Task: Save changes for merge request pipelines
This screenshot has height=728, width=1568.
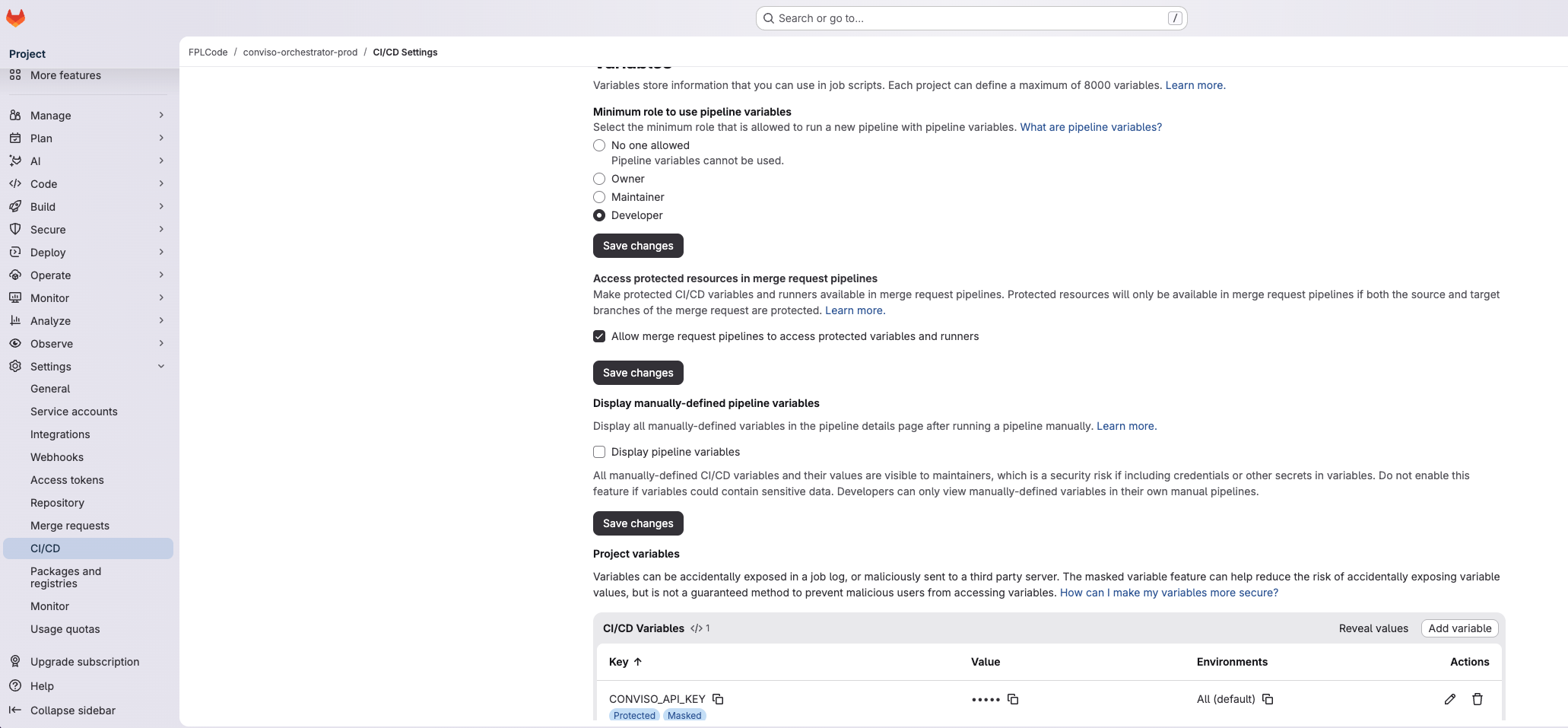Action: [x=638, y=373]
